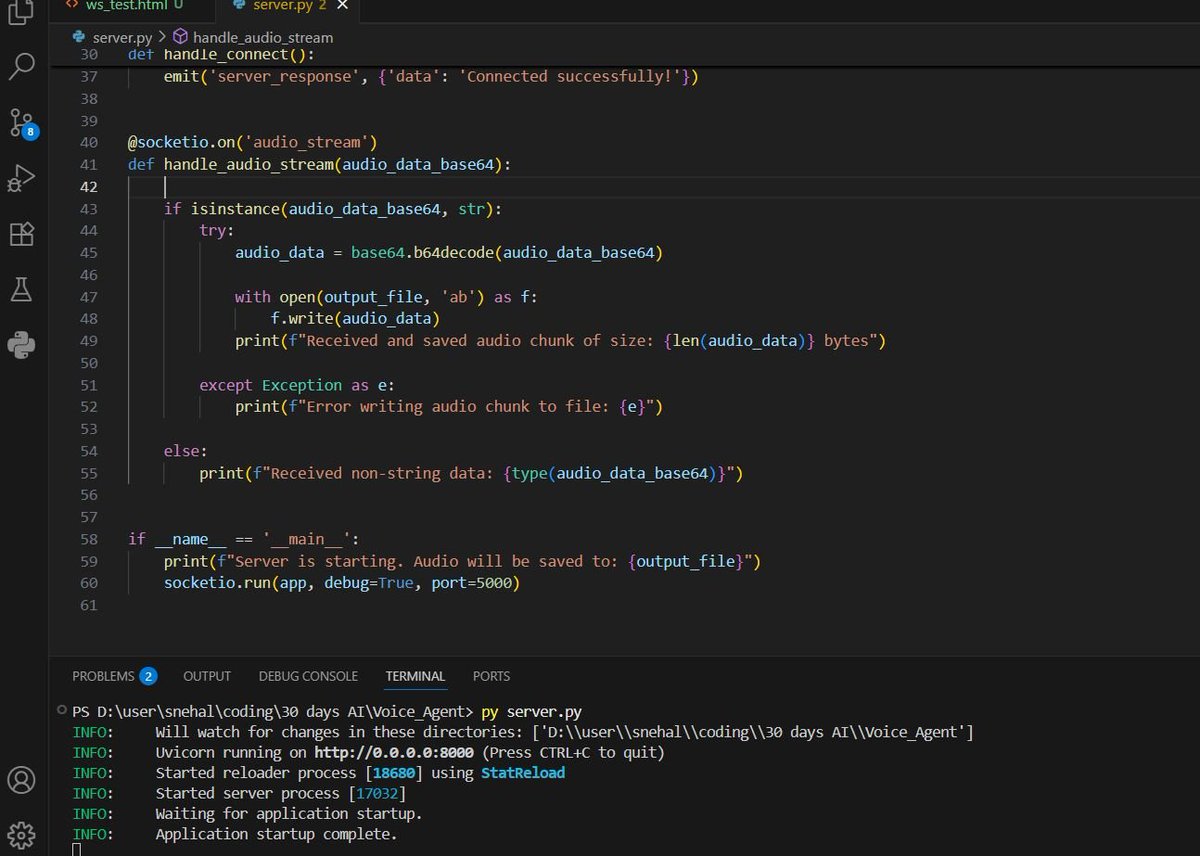
Task: Open the Accounts menu
Action: pyautogui.click(x=21, y=780)
